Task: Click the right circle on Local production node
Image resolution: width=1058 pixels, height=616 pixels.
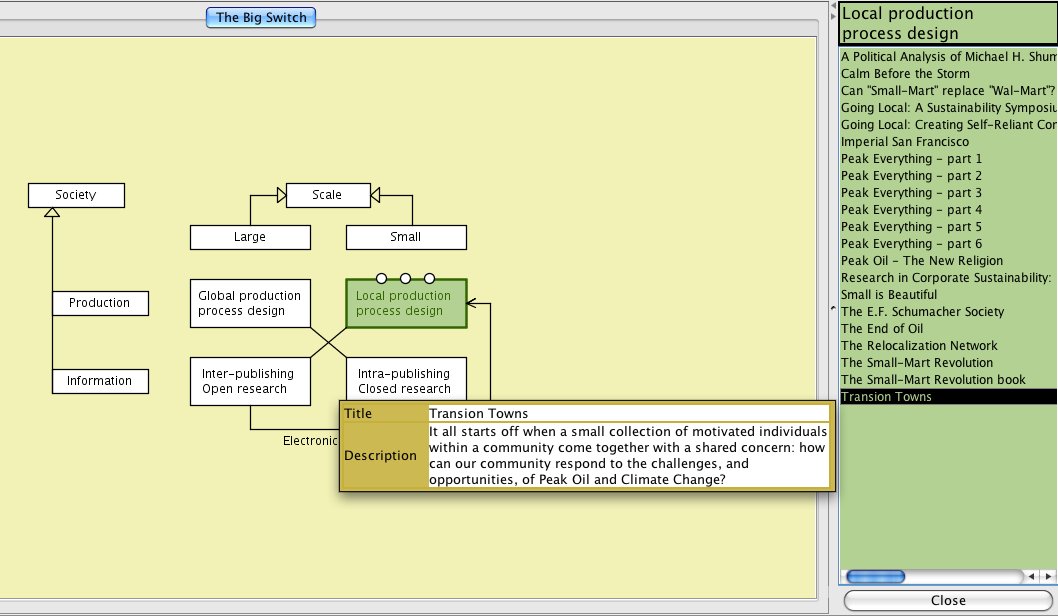Action: tap(429, 279)
